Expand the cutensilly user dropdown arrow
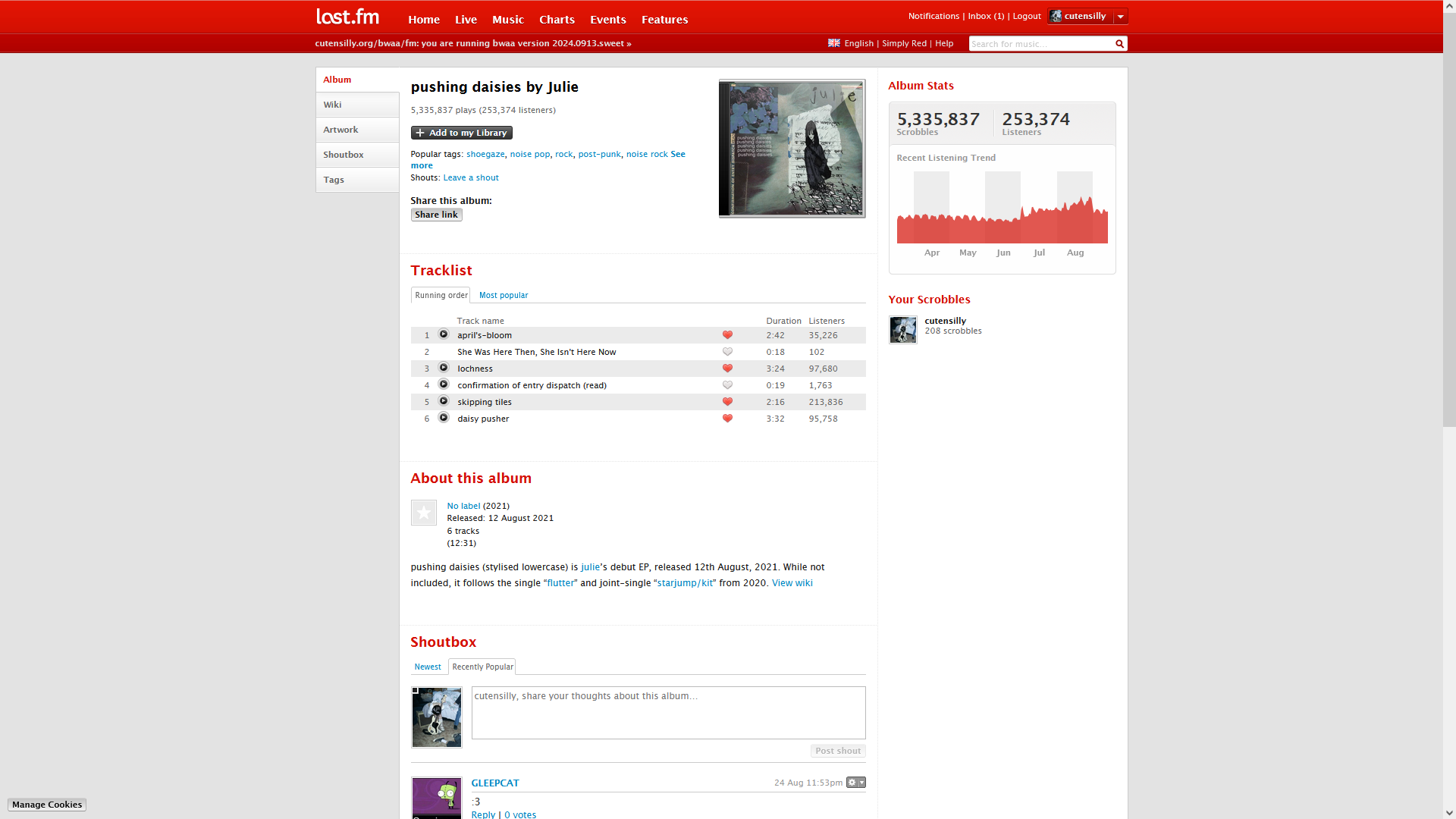Image resolution: width=1456 pixels, height=819 pixels. click(1120, 16)
